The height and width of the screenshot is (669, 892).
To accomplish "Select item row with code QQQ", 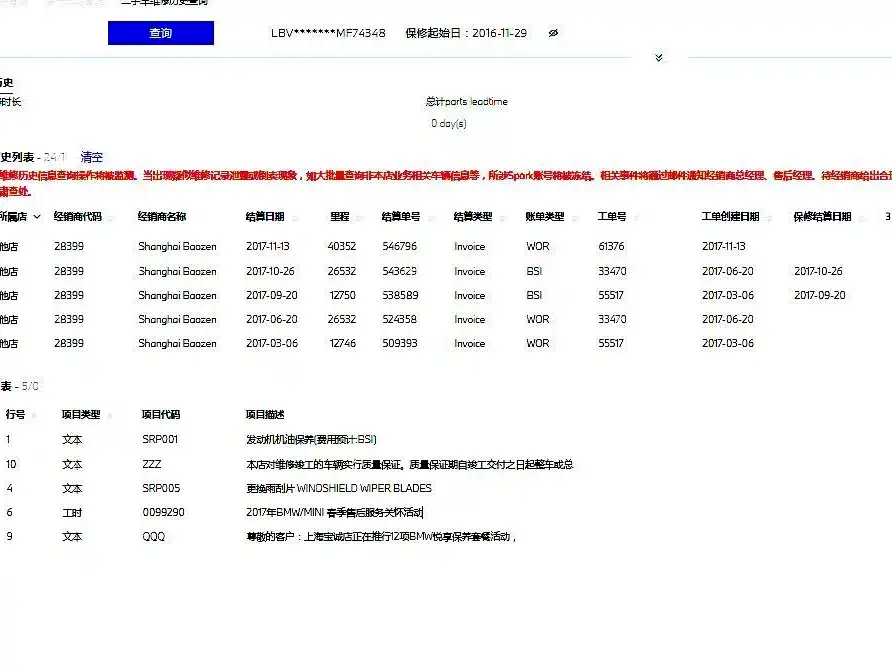I will click(446, 536).
